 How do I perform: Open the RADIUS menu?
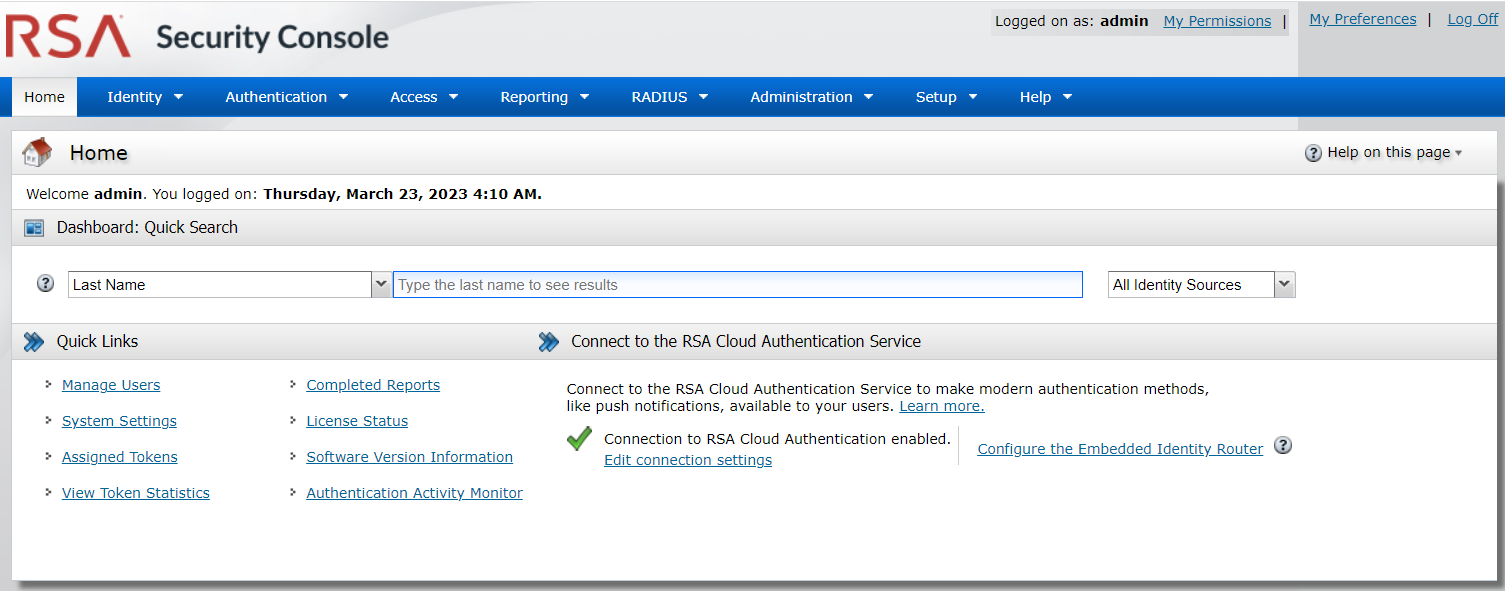tap(669, 97)
